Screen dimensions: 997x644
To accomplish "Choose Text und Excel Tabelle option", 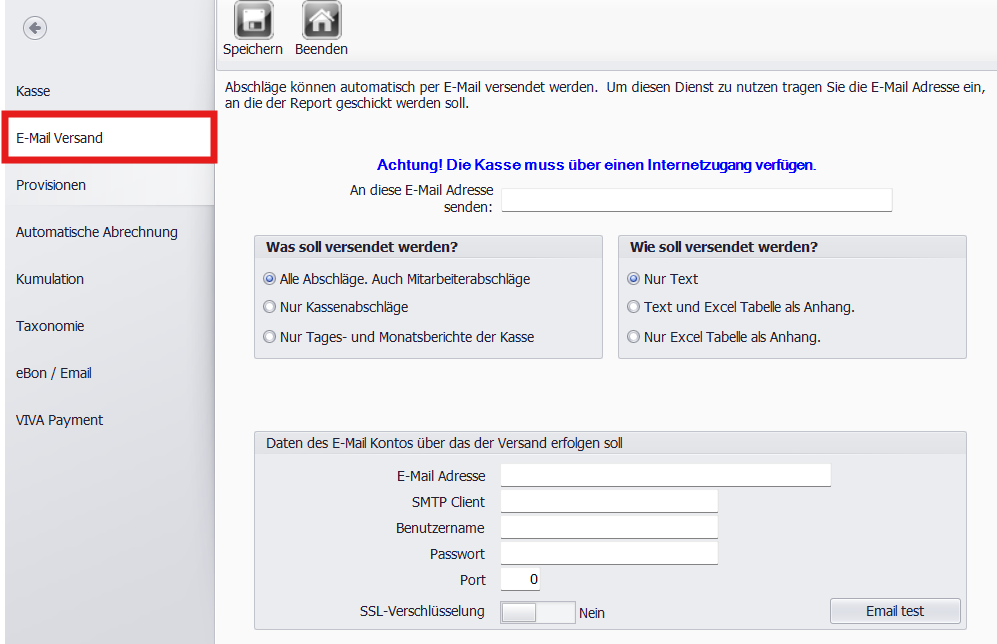I will click(633, 307).
